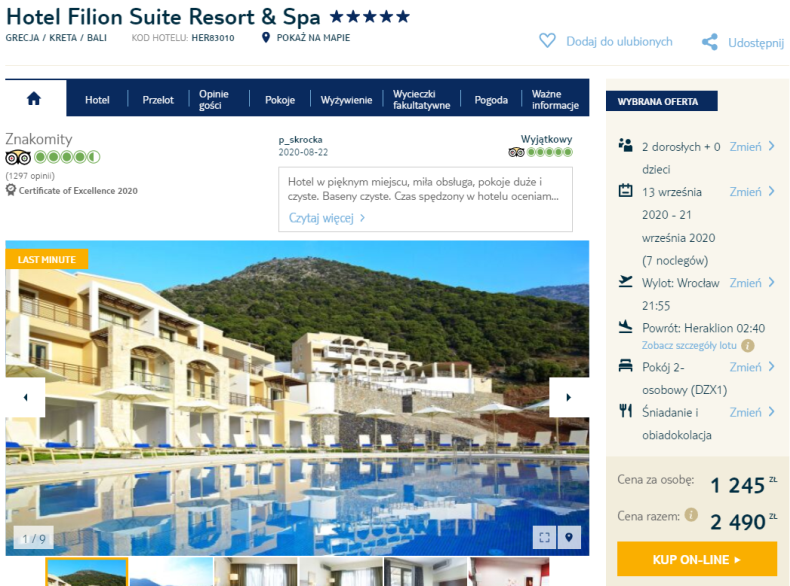
Task: Open Czytaj więcej review link
Action: [326, 218]
